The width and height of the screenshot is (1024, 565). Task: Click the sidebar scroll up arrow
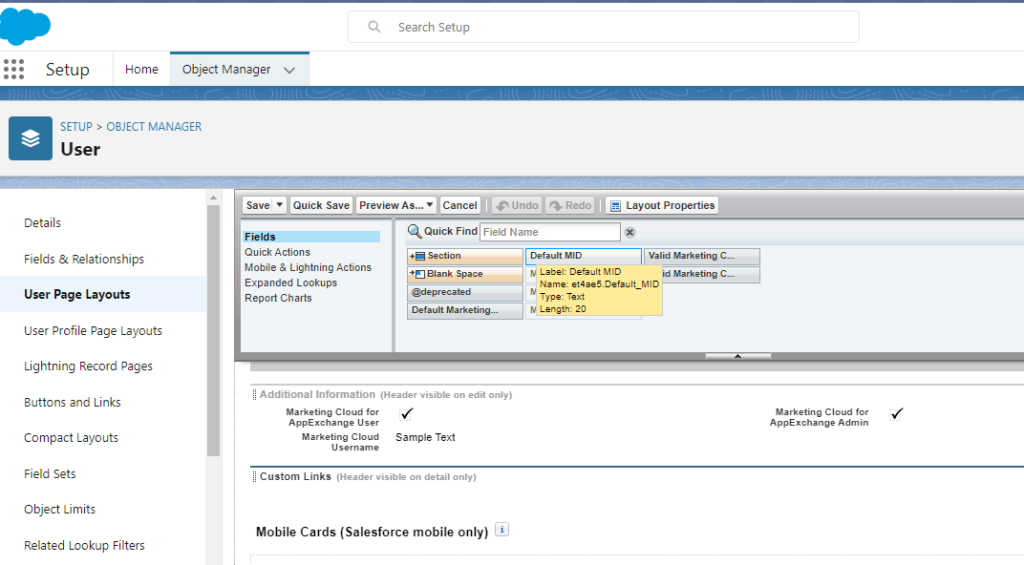(x=213, y=197)
